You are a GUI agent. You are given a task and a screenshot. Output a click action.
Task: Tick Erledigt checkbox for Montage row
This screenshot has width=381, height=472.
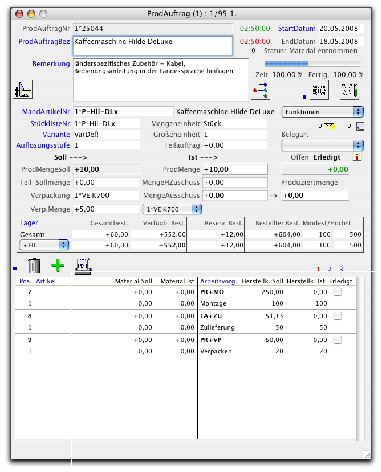click(x=338, y=292)
